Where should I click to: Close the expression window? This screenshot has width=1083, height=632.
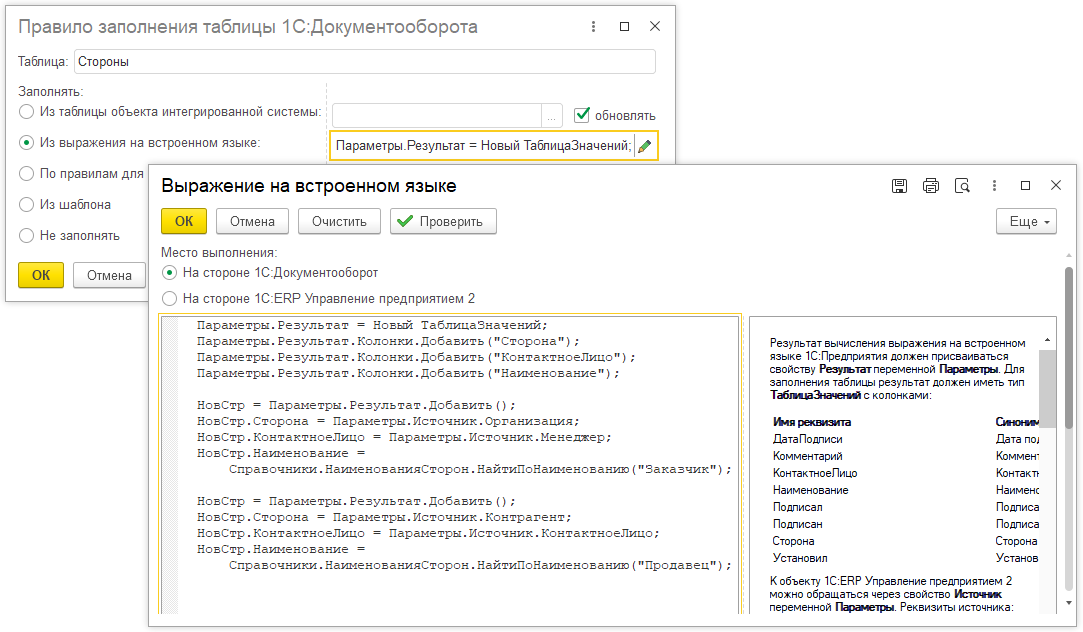tap(1055, 185)
